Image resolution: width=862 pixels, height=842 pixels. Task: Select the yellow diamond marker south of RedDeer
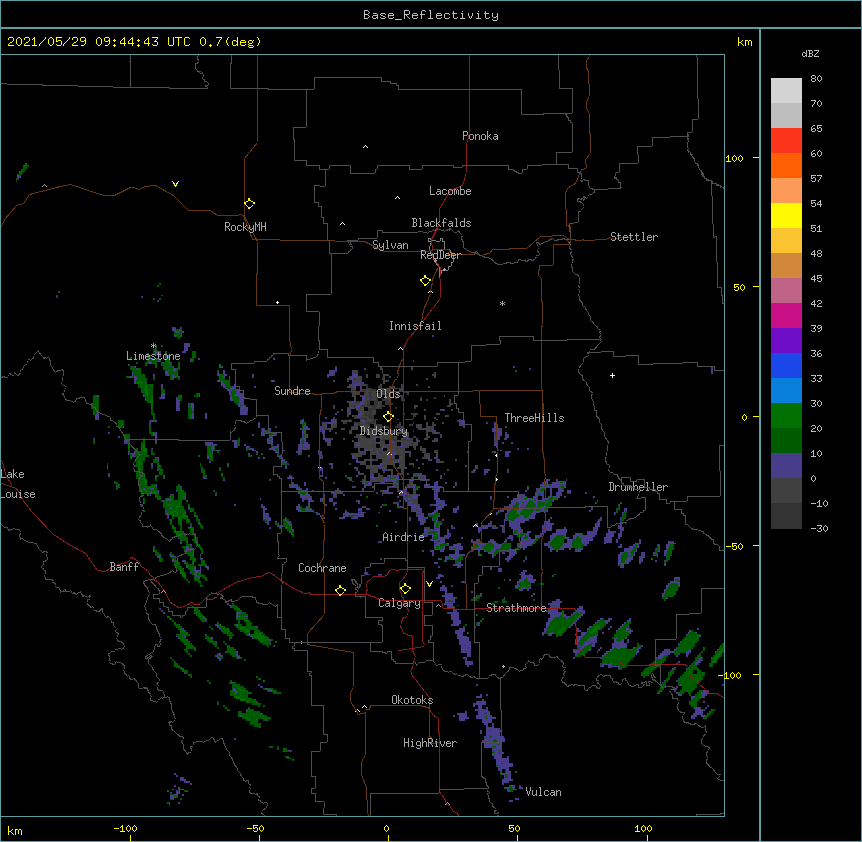coord(426,280)
